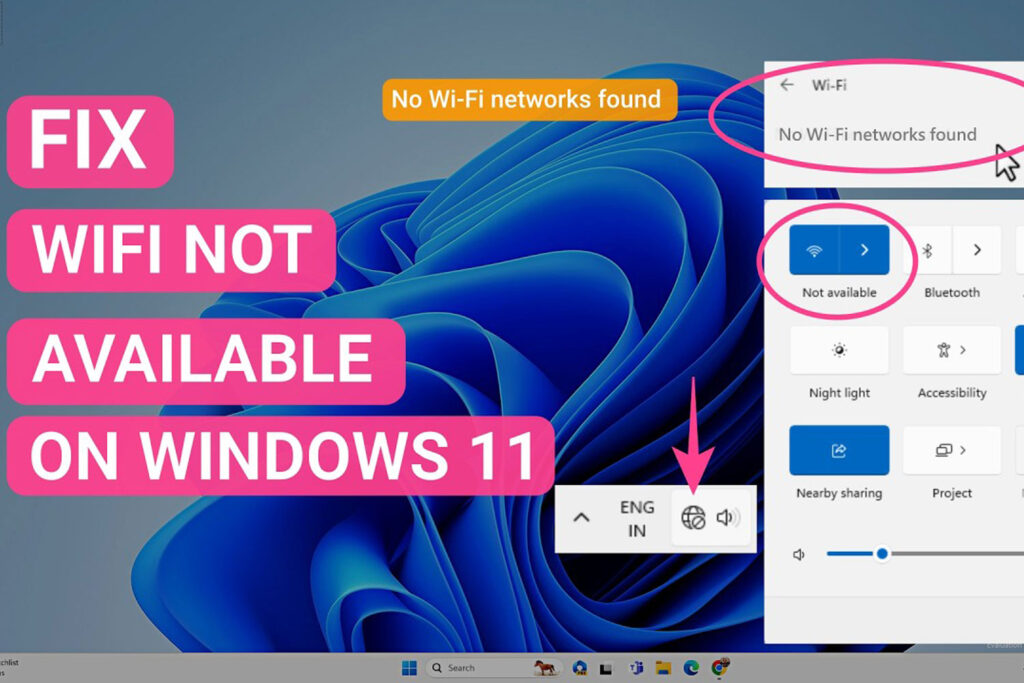
Task: Click the volume slider track
Action: pos(950,554)
